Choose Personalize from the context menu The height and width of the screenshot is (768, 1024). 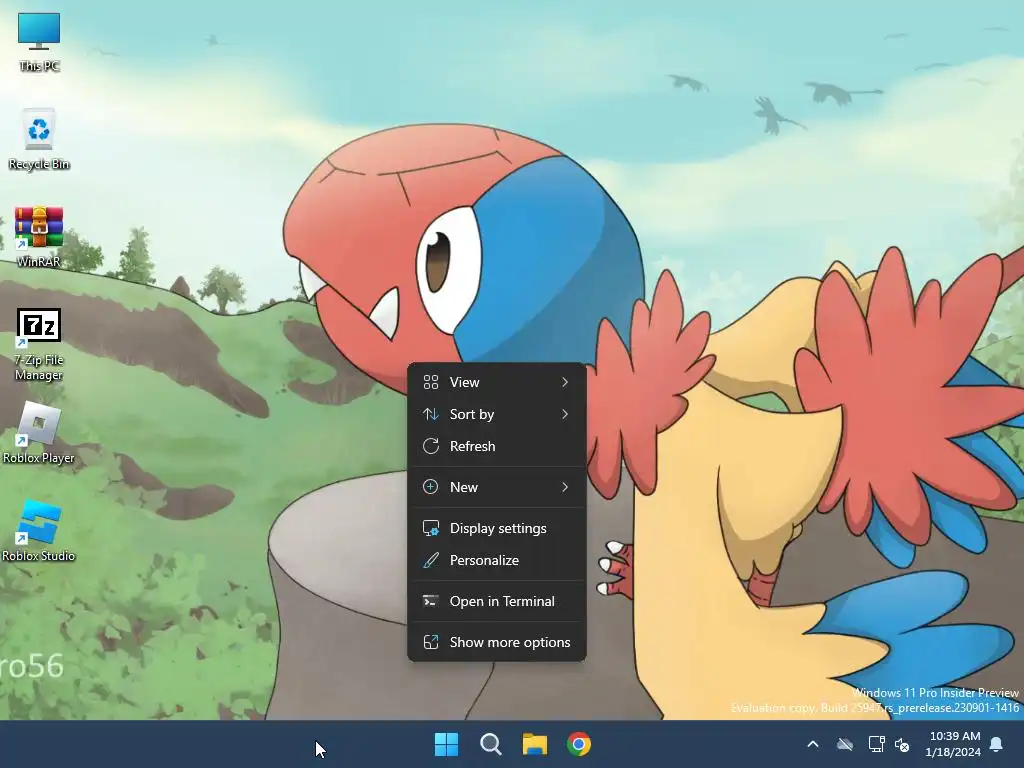pyautogui.click(x=497, y=560)
